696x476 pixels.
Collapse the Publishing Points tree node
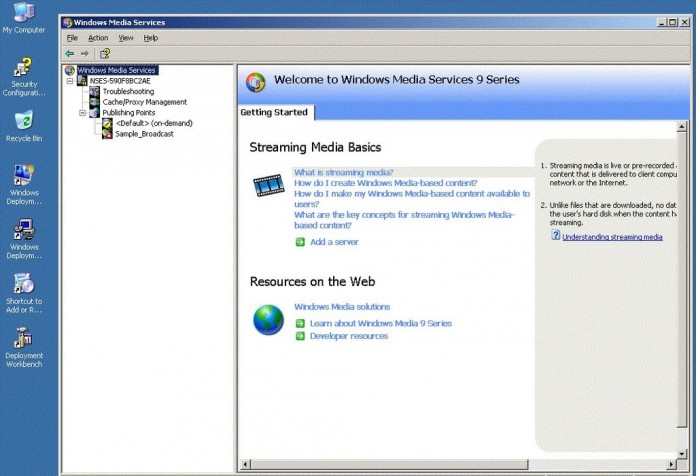coord(82,113)
